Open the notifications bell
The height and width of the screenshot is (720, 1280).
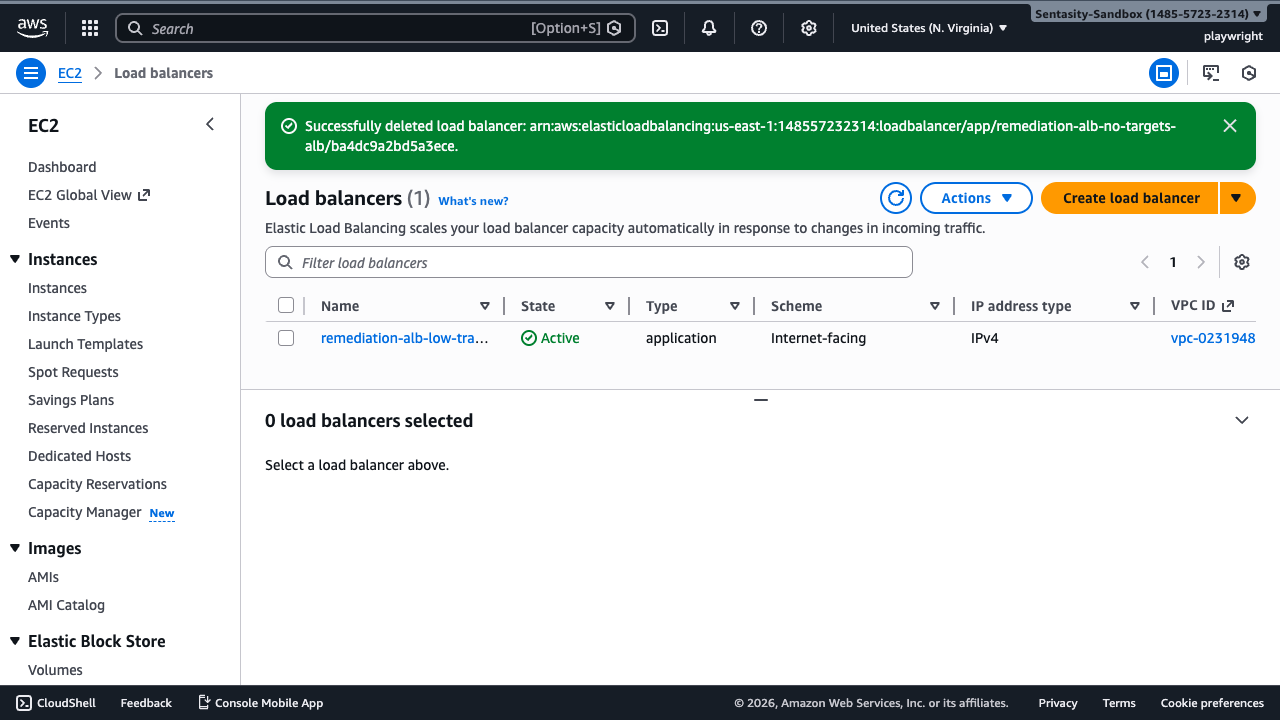click(709, 28)
